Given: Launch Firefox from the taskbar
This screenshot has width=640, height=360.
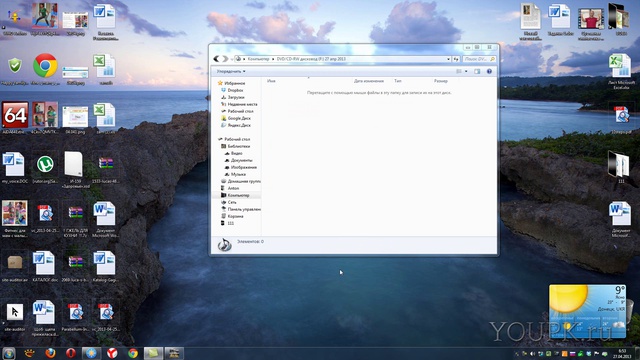Looking at the screenshot, I should tap(50, 353).
